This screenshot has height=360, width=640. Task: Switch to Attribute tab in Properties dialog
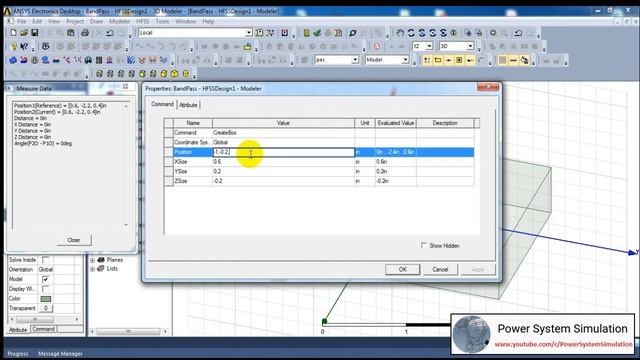point(188,105)
